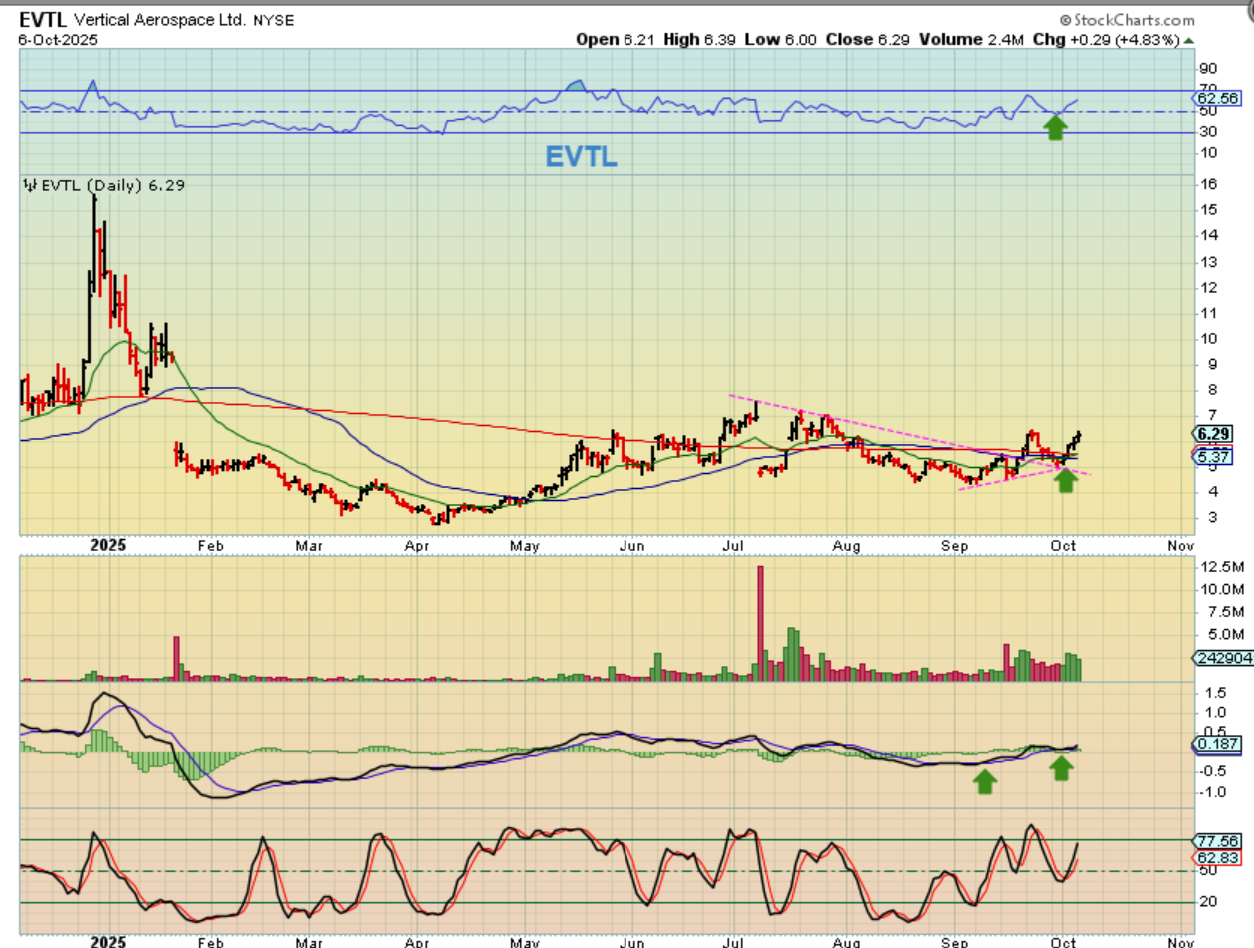Screen dimensions: 1254x948
Task: Click the large blue EVTL watermark label
Action: click(x=581, y=157)
